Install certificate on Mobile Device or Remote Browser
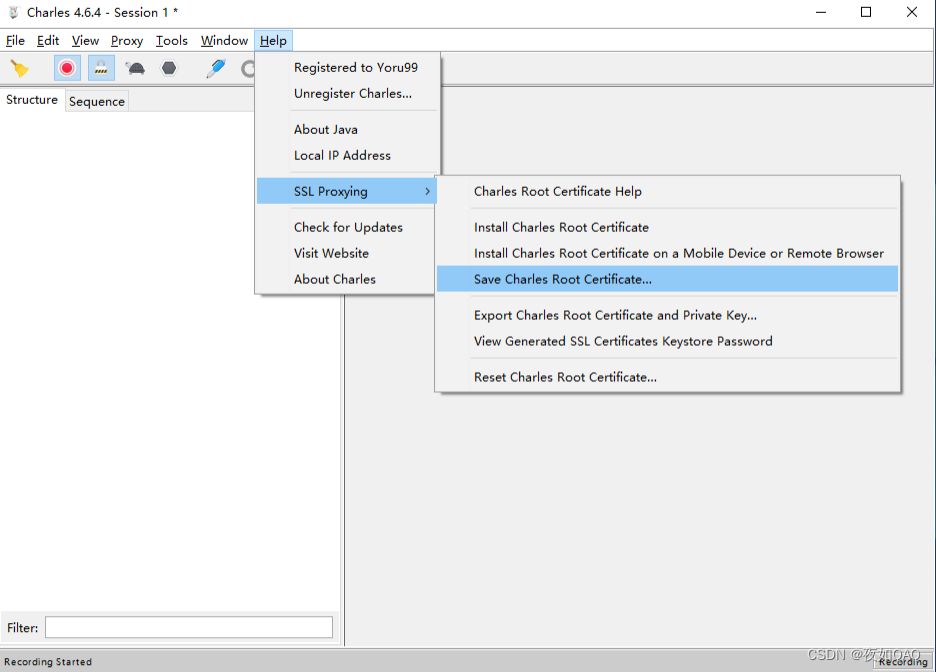This screenshot has height=672, width=936. pyautogui.click(x=667, y=253)
